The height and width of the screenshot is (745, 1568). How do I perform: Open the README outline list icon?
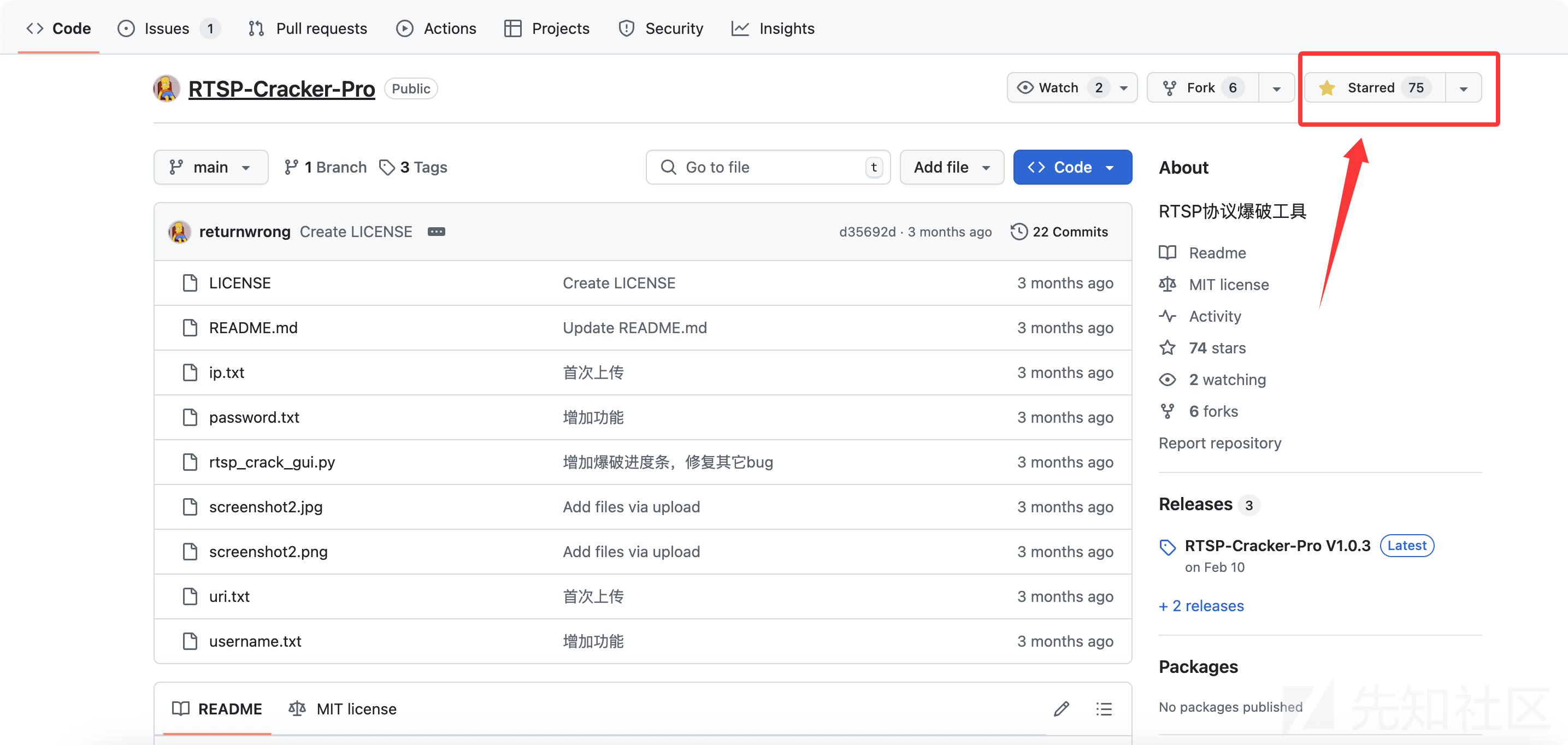coord(1104,709)
